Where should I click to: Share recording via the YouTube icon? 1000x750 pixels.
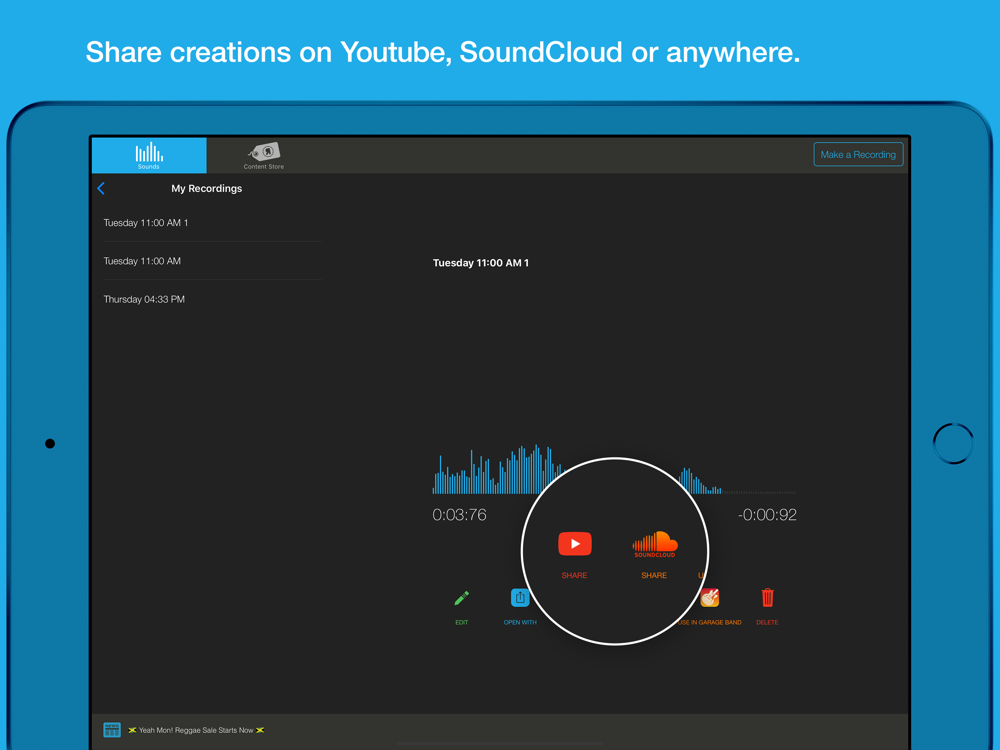[x=575, y=544]
